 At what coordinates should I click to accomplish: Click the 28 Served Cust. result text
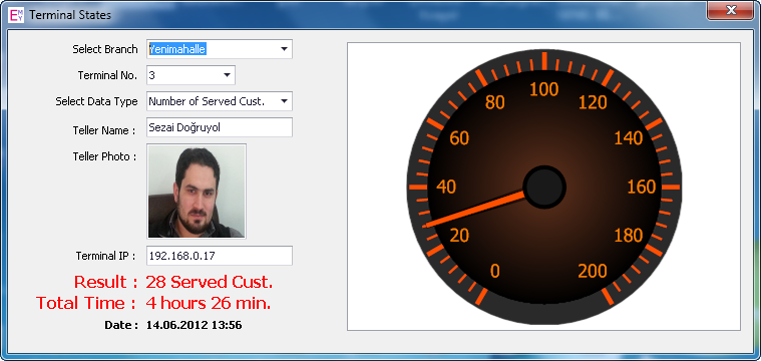(209, 282)
